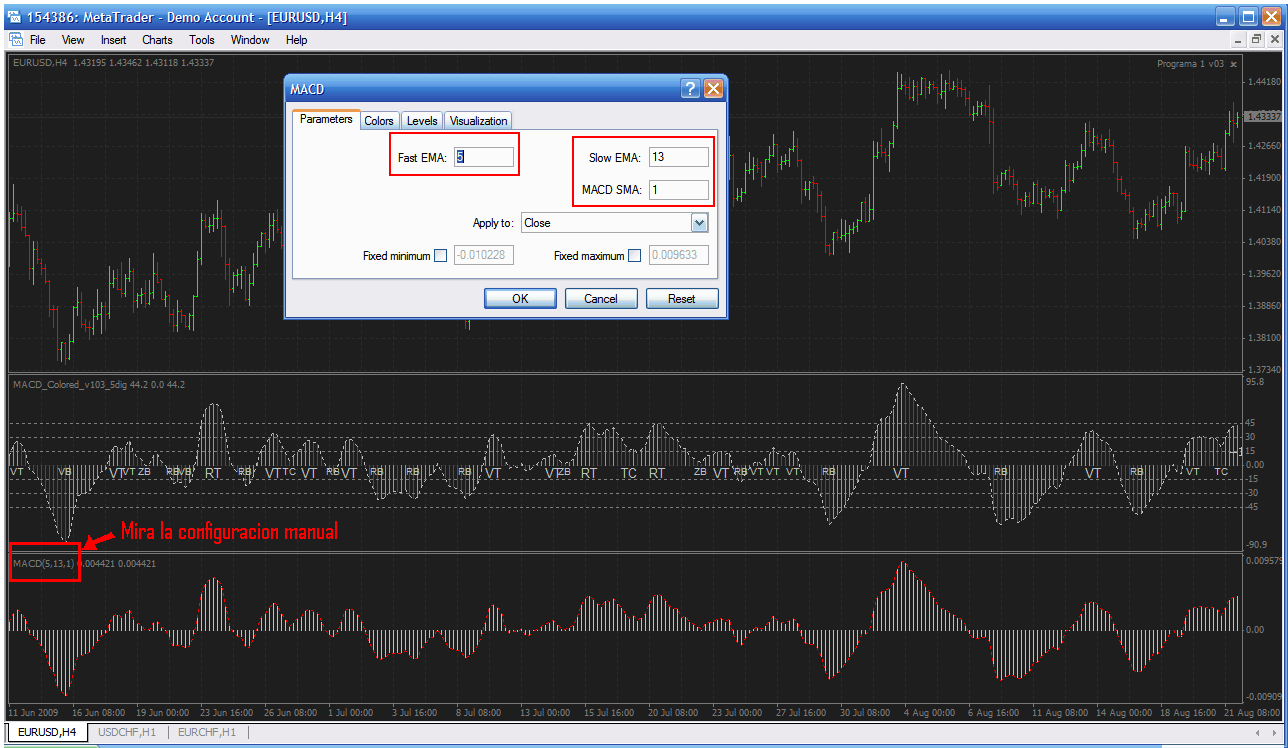Enable the Fixed minimum checkbox
The image size is (1288, 748).
pyautogui.click(x=441, y=256)
